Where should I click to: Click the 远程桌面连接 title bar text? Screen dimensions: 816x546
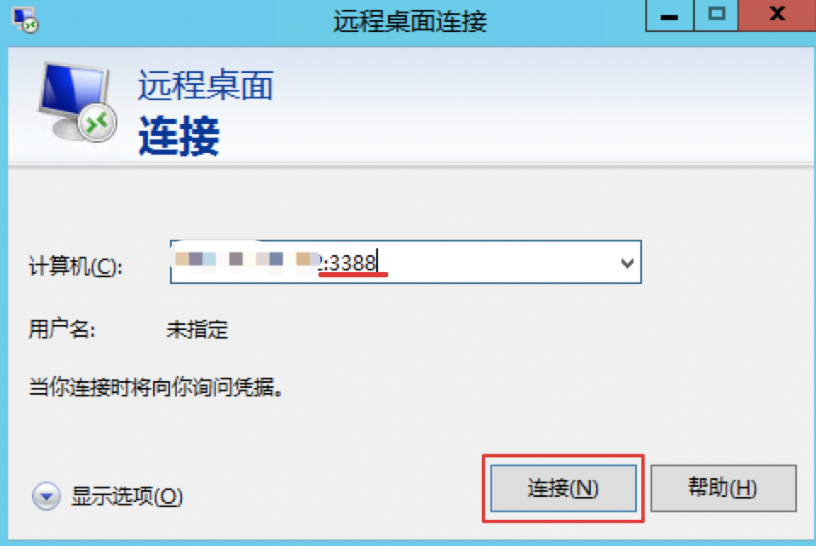pos(410,22)
